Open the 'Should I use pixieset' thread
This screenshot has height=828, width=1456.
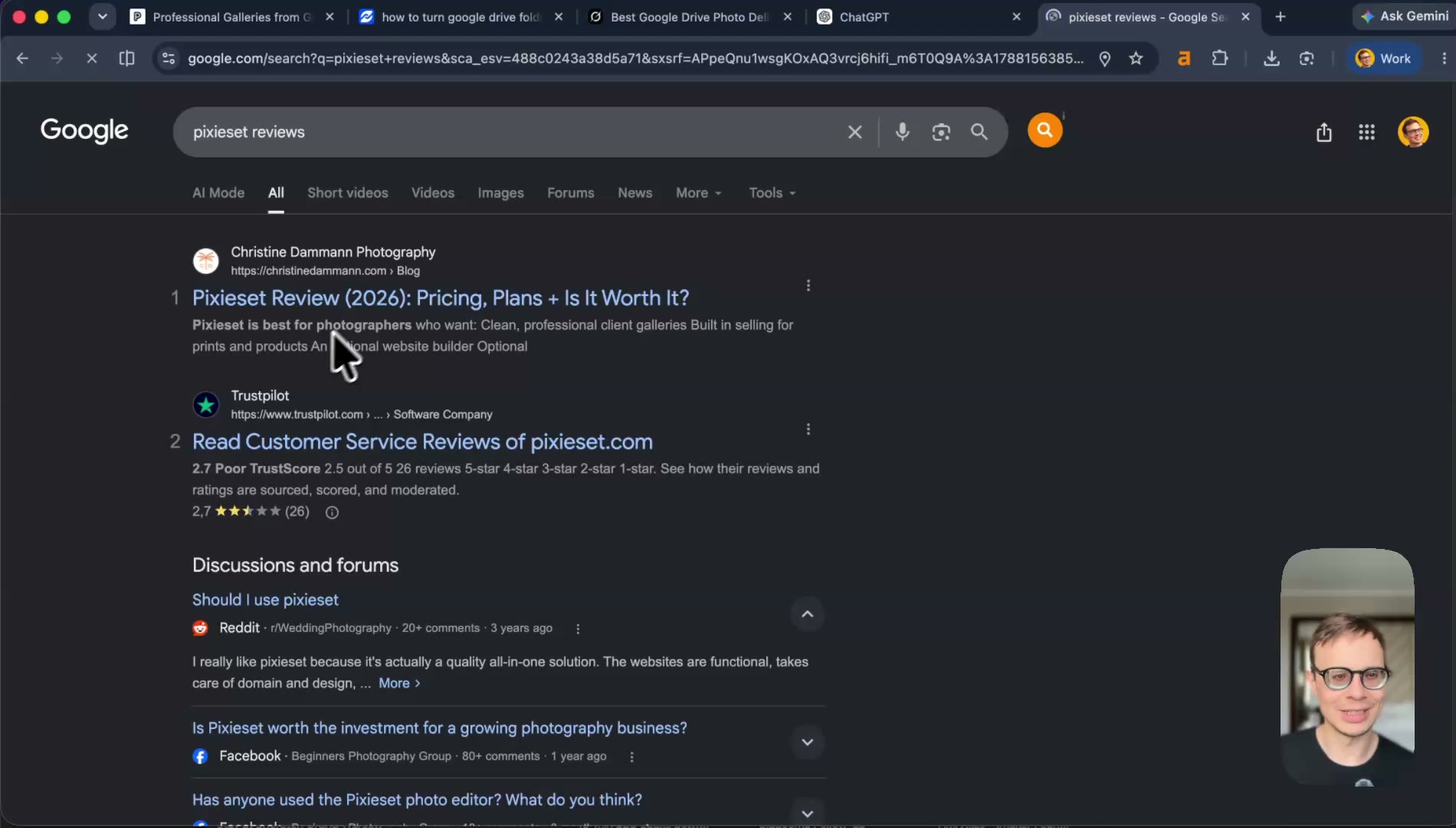pyautogui.click(x=265, y=600)
